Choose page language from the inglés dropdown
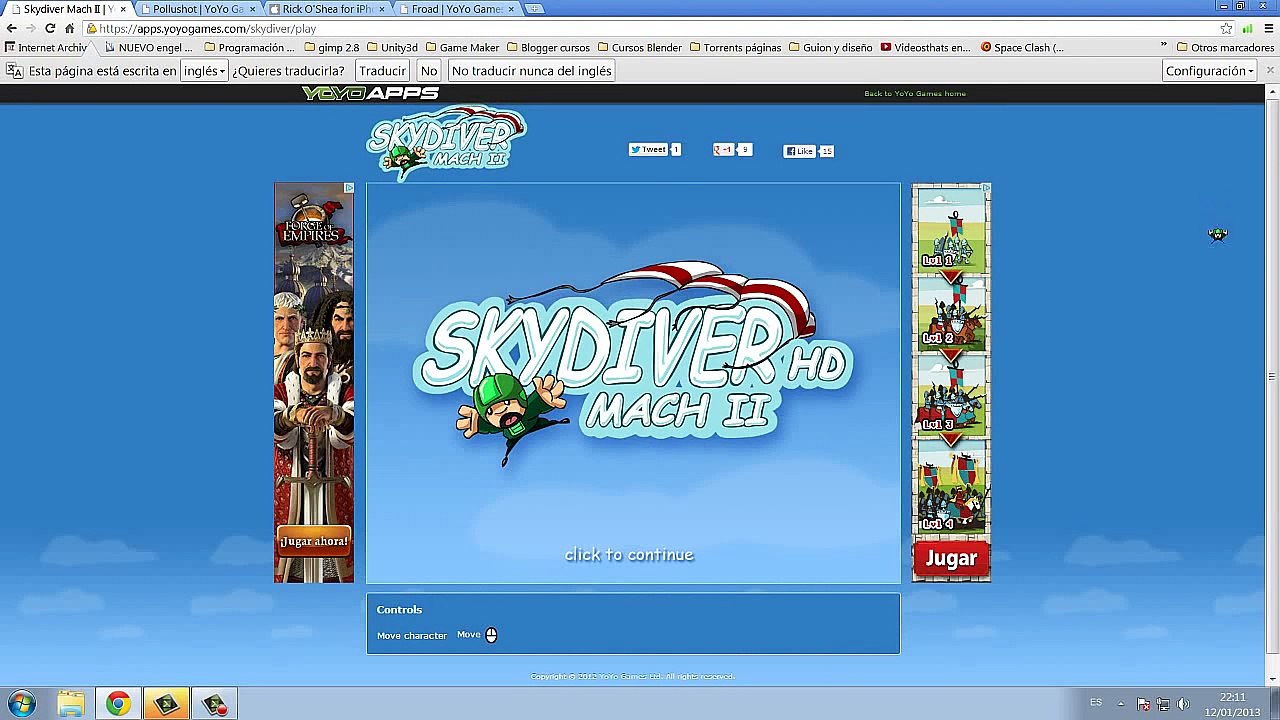Image resolution: width=1280 pixels, height=720 pixels. 204,71
